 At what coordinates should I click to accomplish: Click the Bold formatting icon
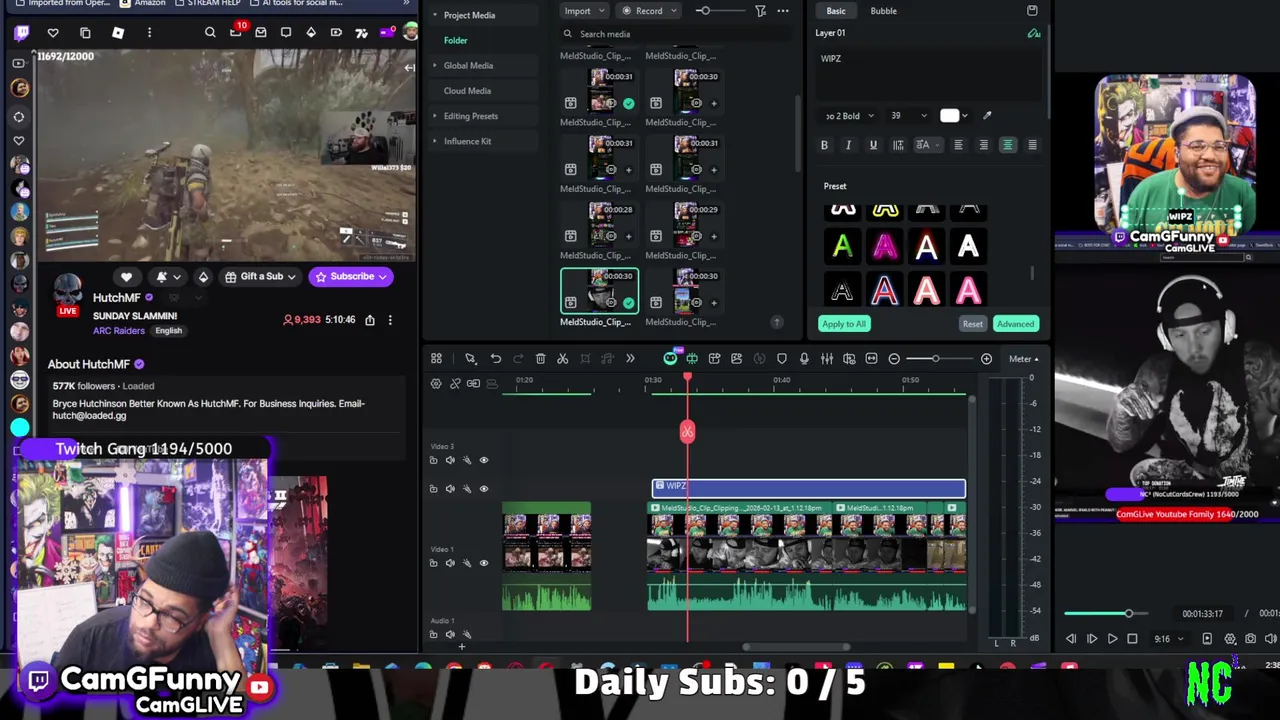(824, 146)
